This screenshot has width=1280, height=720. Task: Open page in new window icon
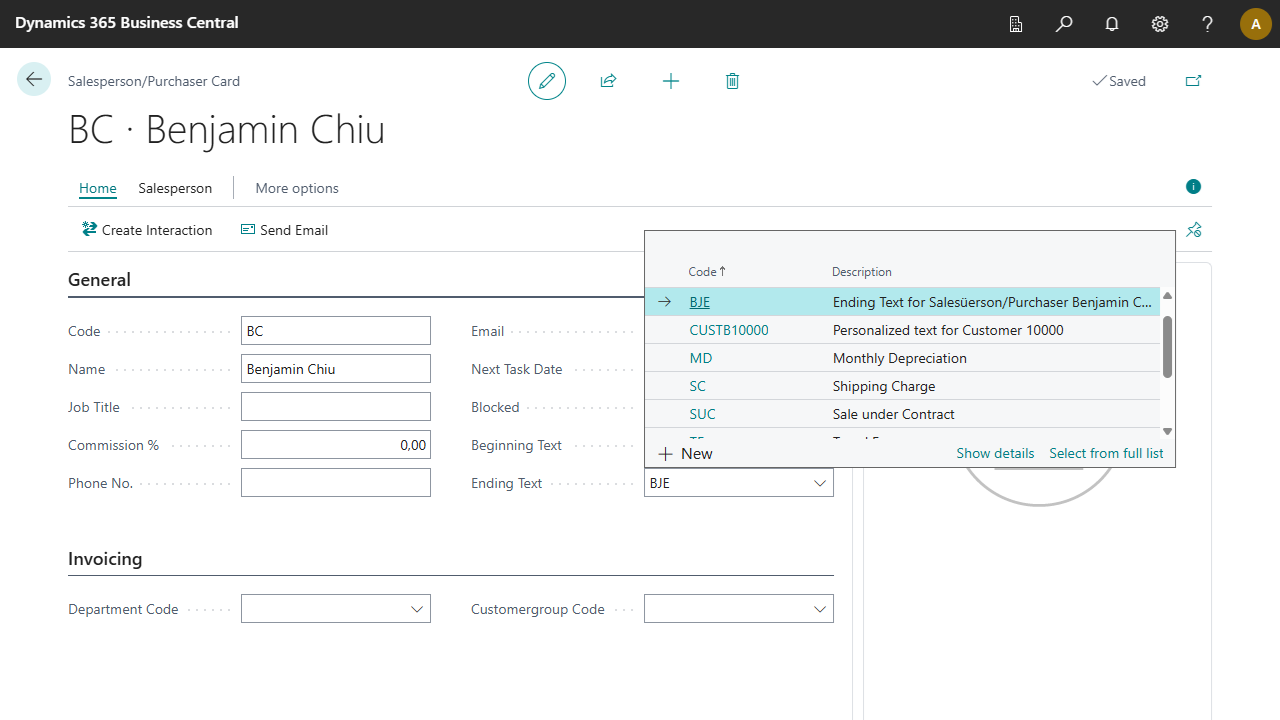coord(1193,81)
